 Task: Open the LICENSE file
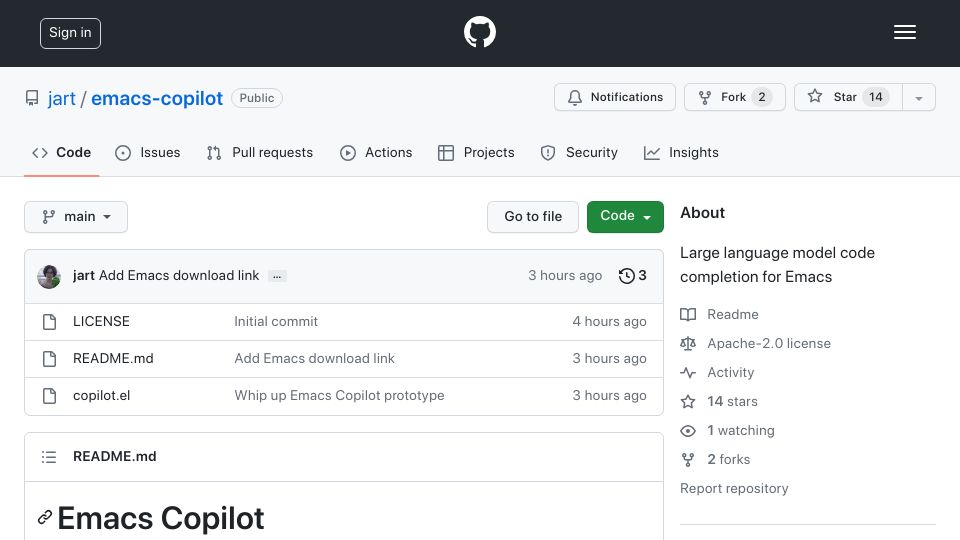(101, 321)
